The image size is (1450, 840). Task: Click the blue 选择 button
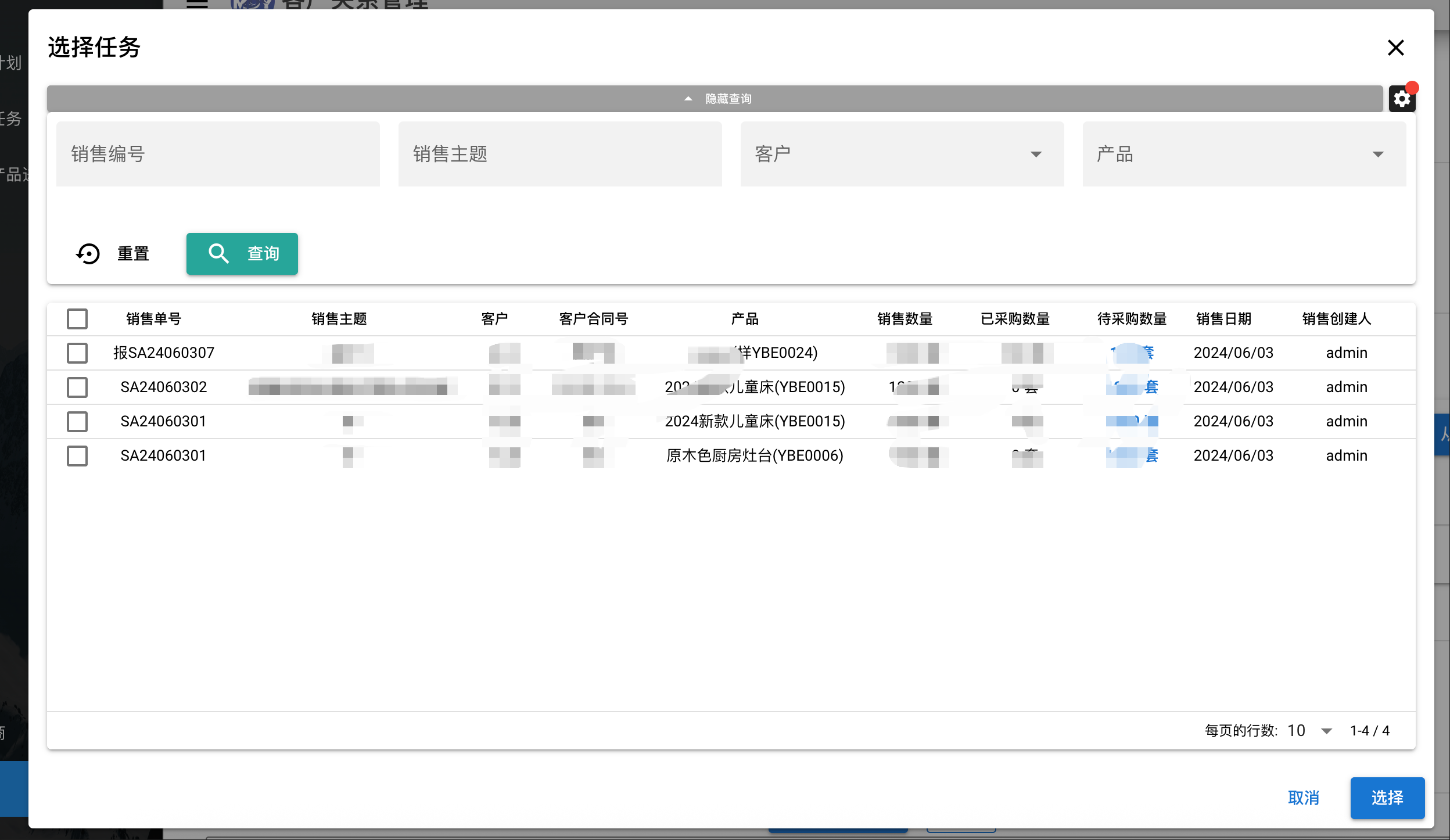tap(1387, 798)
